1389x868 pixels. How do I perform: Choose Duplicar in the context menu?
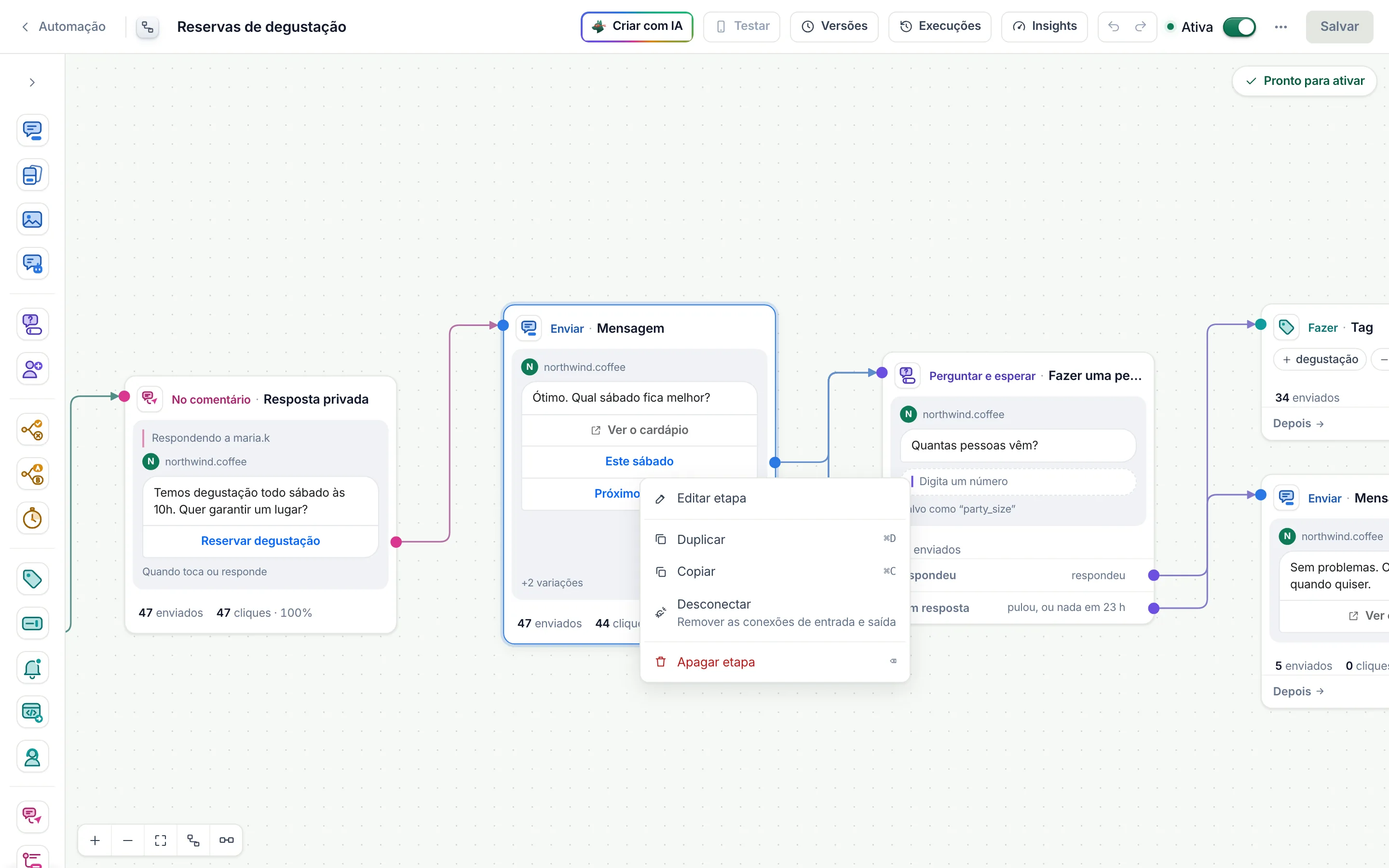coord(775,540)
